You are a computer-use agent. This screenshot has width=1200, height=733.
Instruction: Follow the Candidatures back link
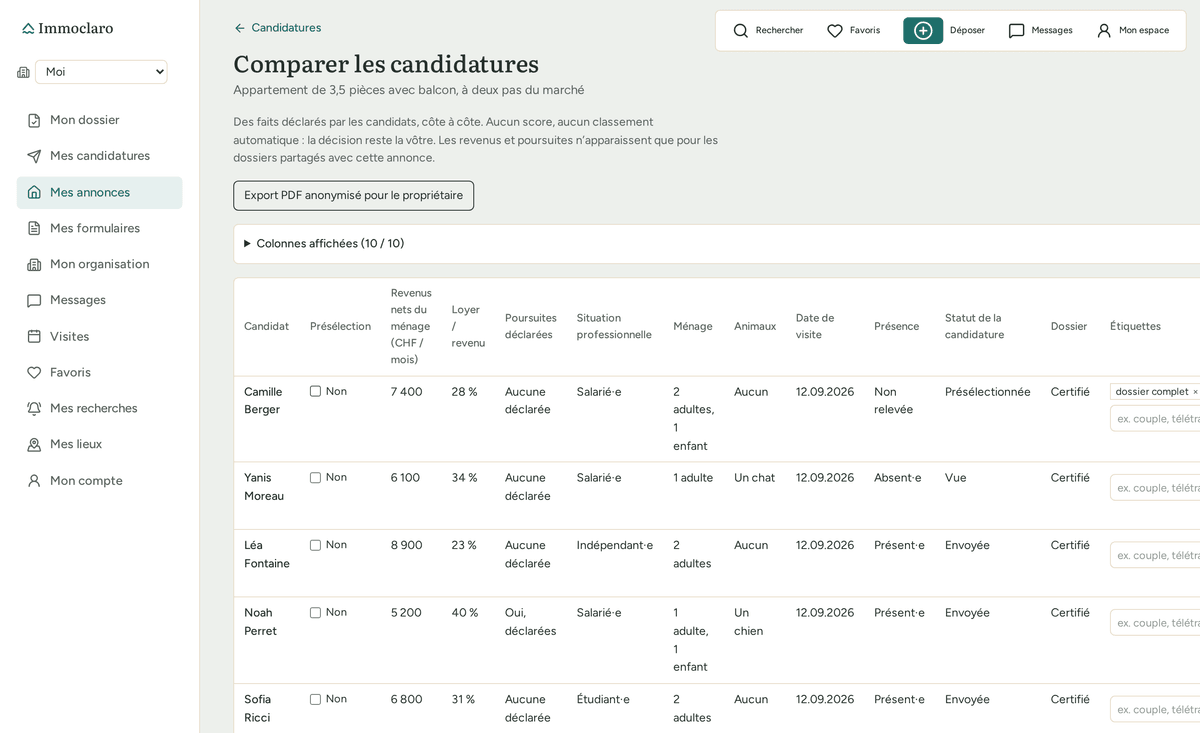277,28
